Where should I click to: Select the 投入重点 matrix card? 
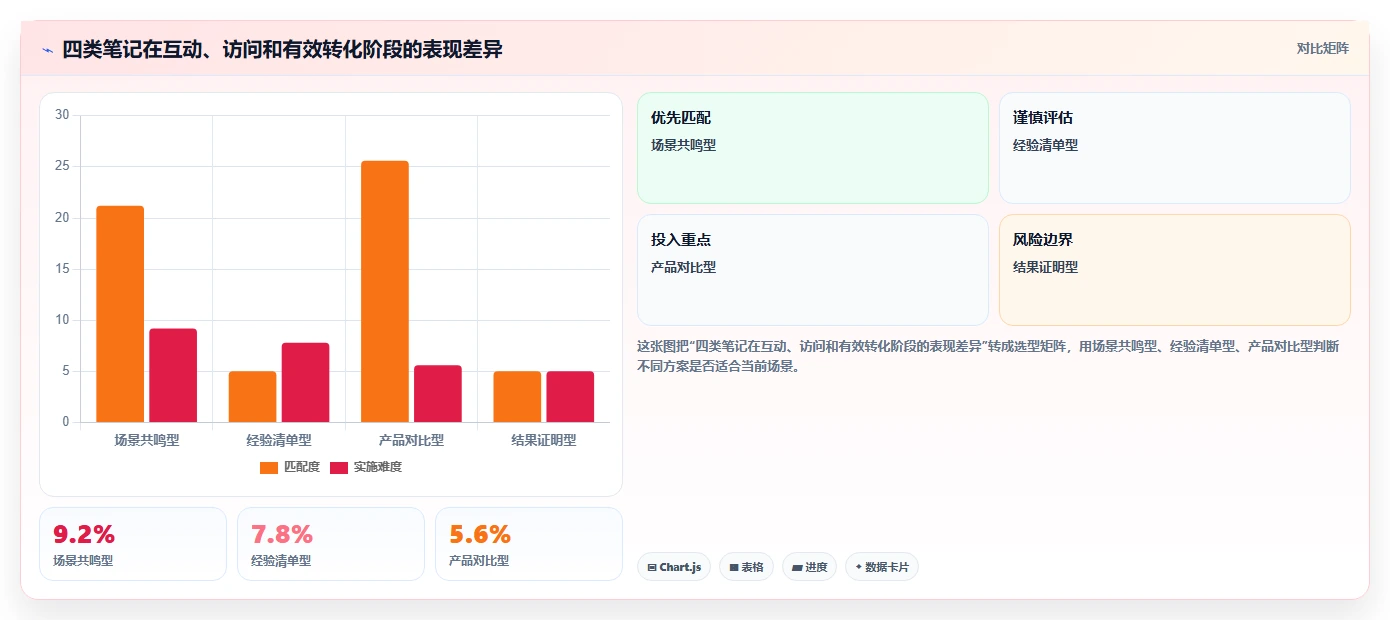coord(813,270)
